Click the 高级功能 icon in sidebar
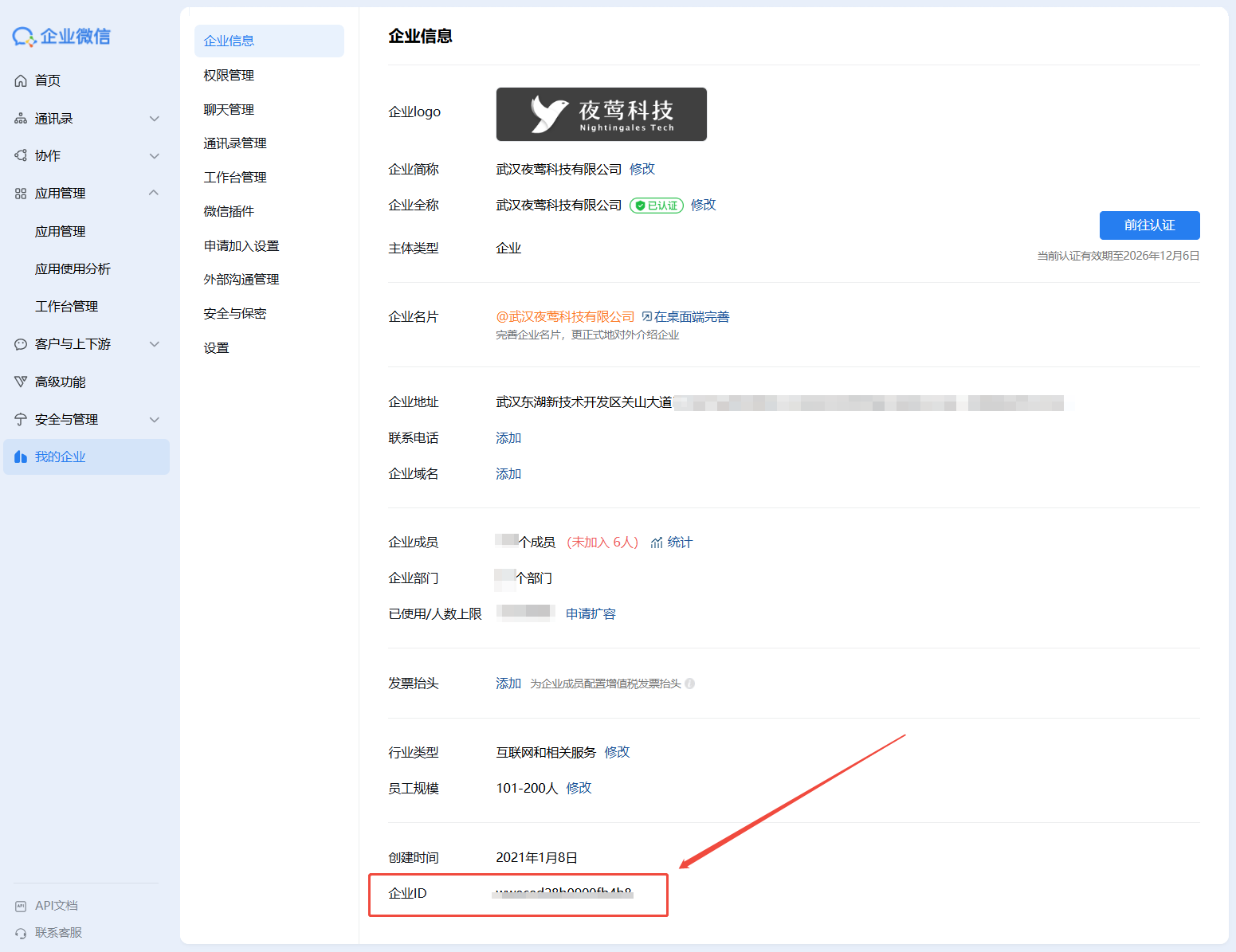This screenshot has width=1236, height=952. click(x=21, y=382)
